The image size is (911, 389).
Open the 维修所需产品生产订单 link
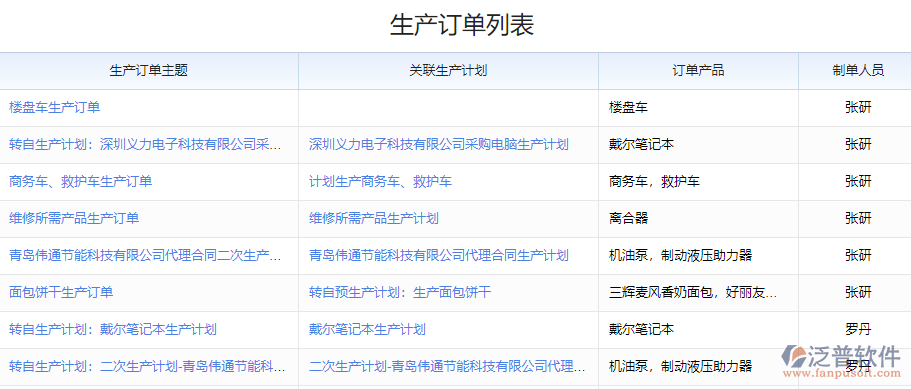pos(74,218)
